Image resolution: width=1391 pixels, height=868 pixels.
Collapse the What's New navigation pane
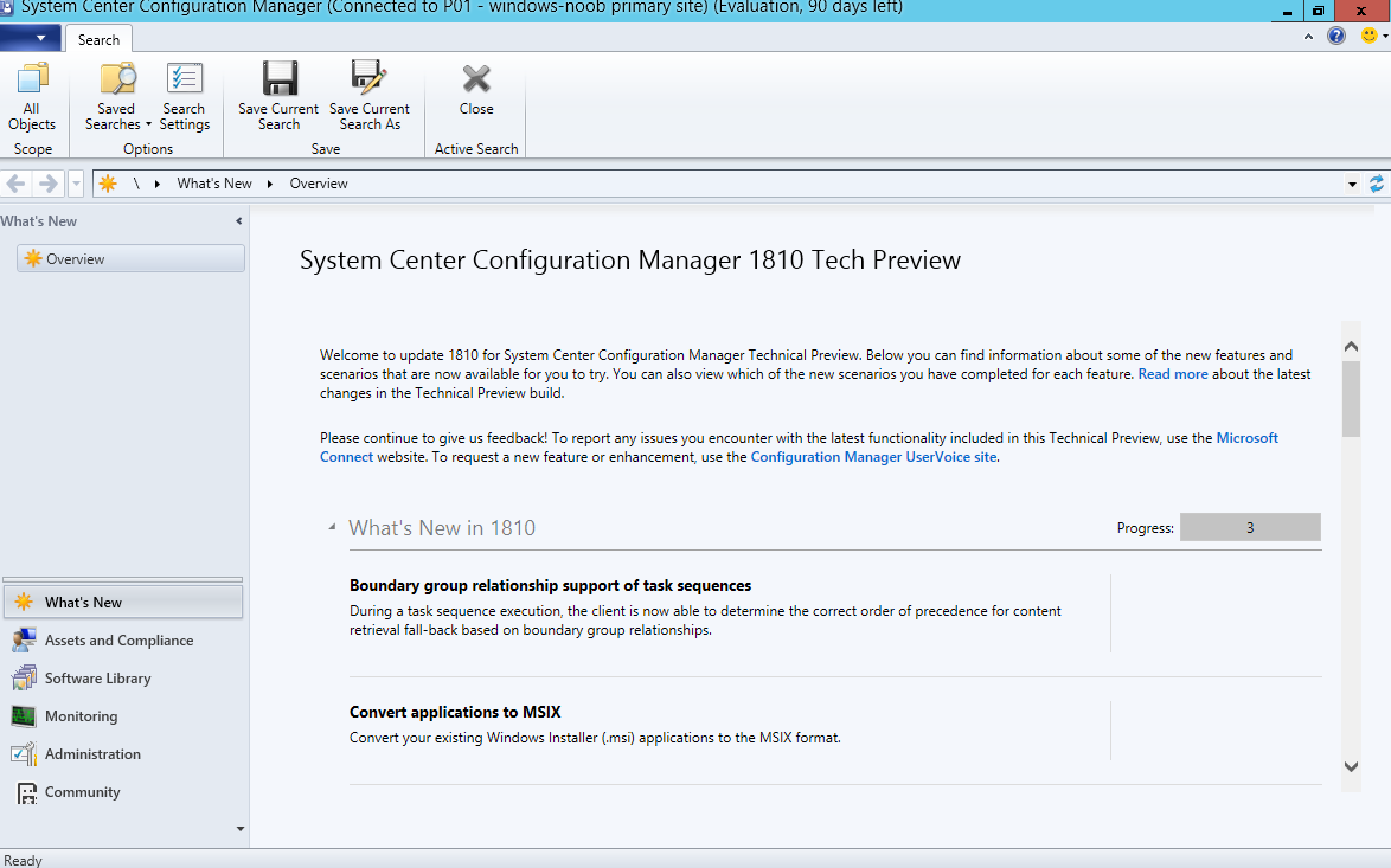(x=239, y=221)
